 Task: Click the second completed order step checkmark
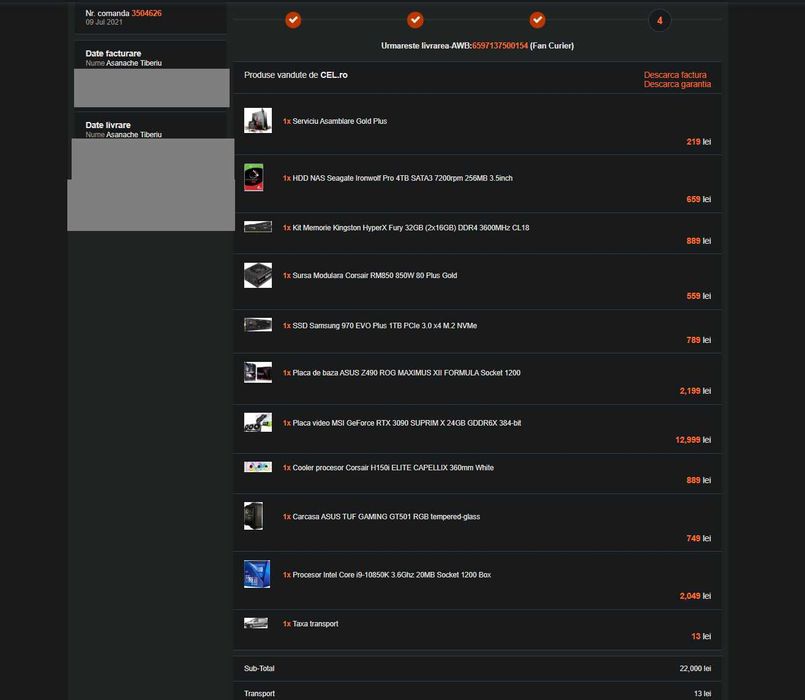[415, 20]
